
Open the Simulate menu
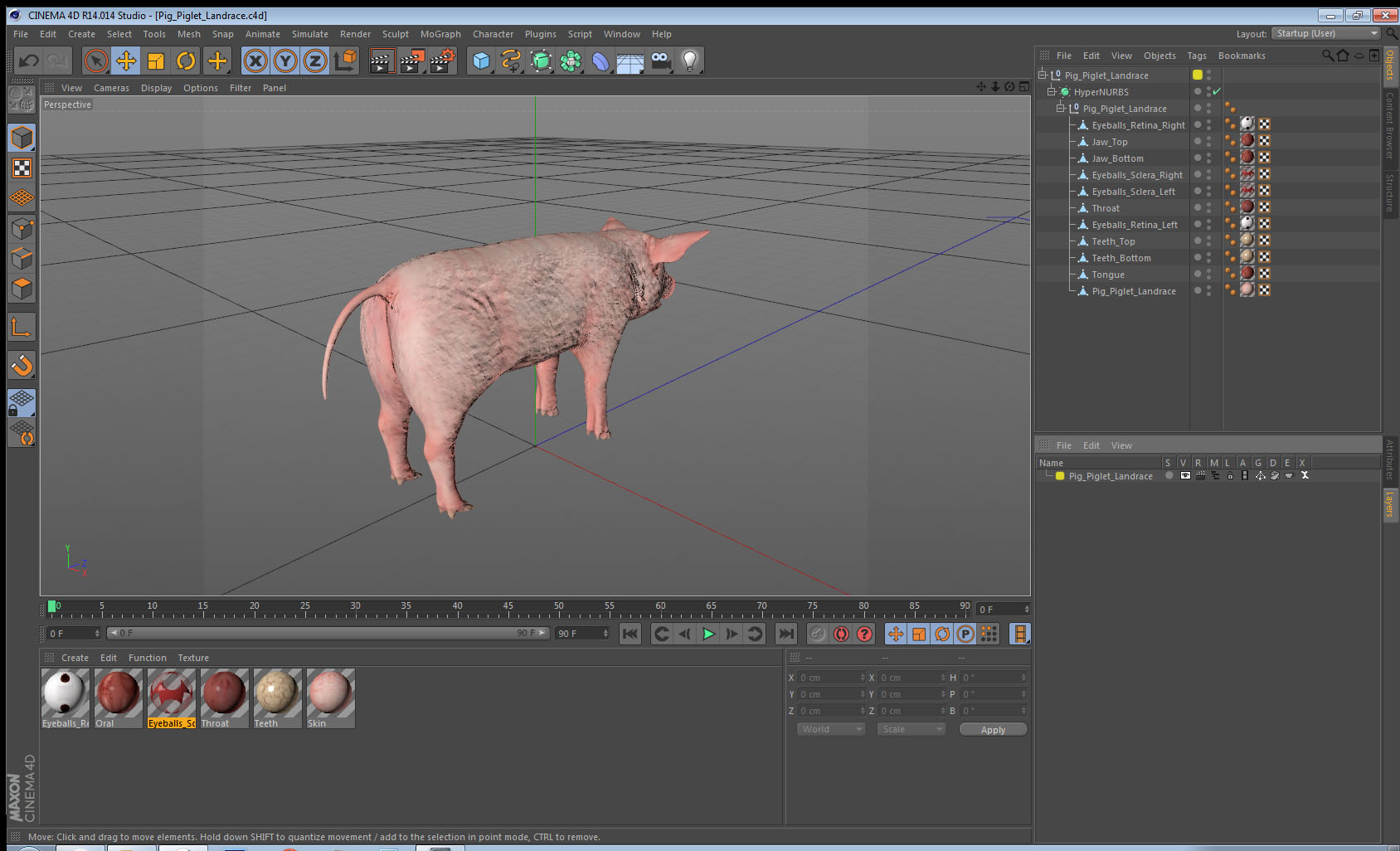coord(309,34)
